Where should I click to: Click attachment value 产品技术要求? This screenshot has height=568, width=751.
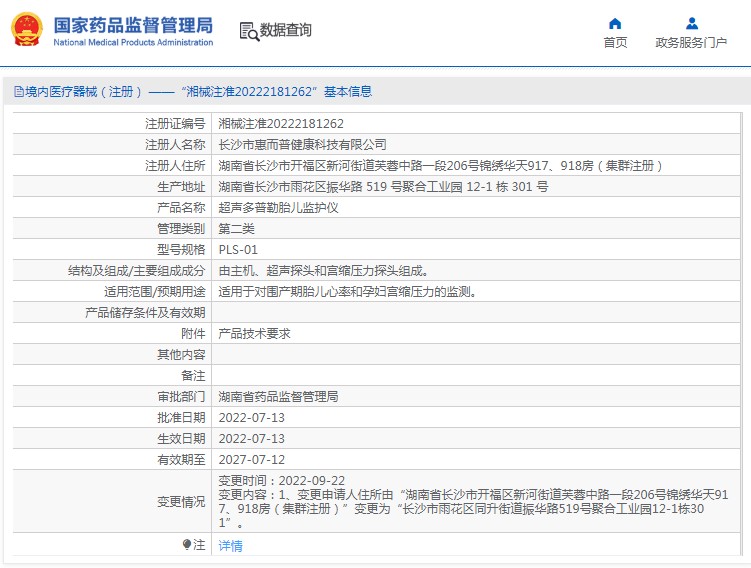tap(254, 334)
